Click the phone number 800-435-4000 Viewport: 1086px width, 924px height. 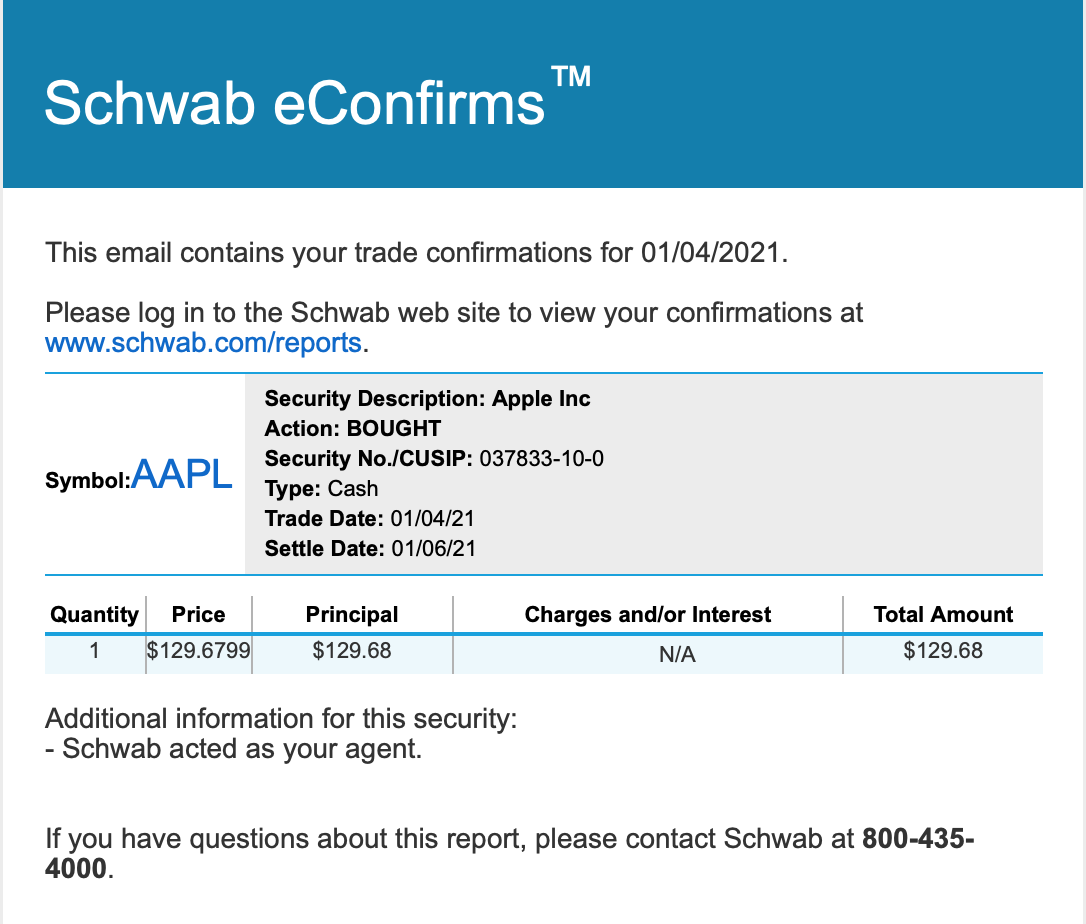point(510,853)
